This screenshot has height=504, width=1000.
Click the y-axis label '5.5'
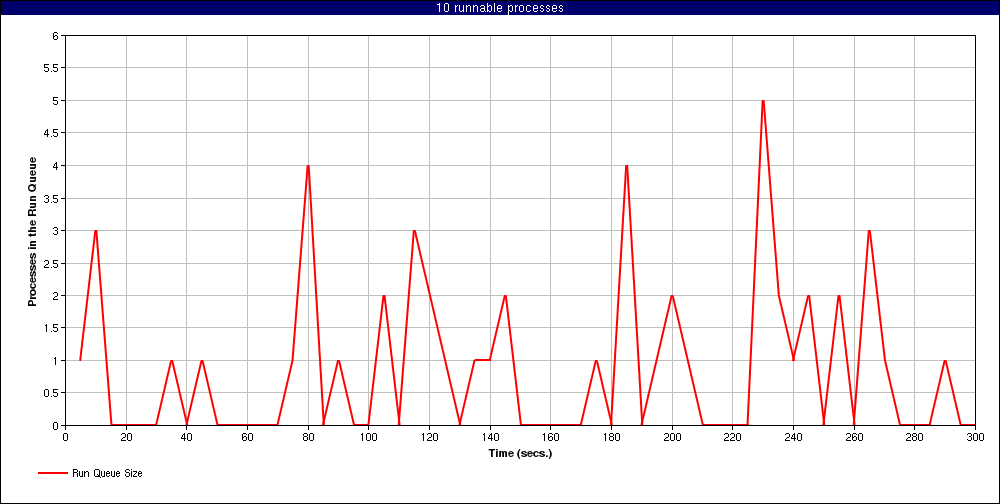52,68
